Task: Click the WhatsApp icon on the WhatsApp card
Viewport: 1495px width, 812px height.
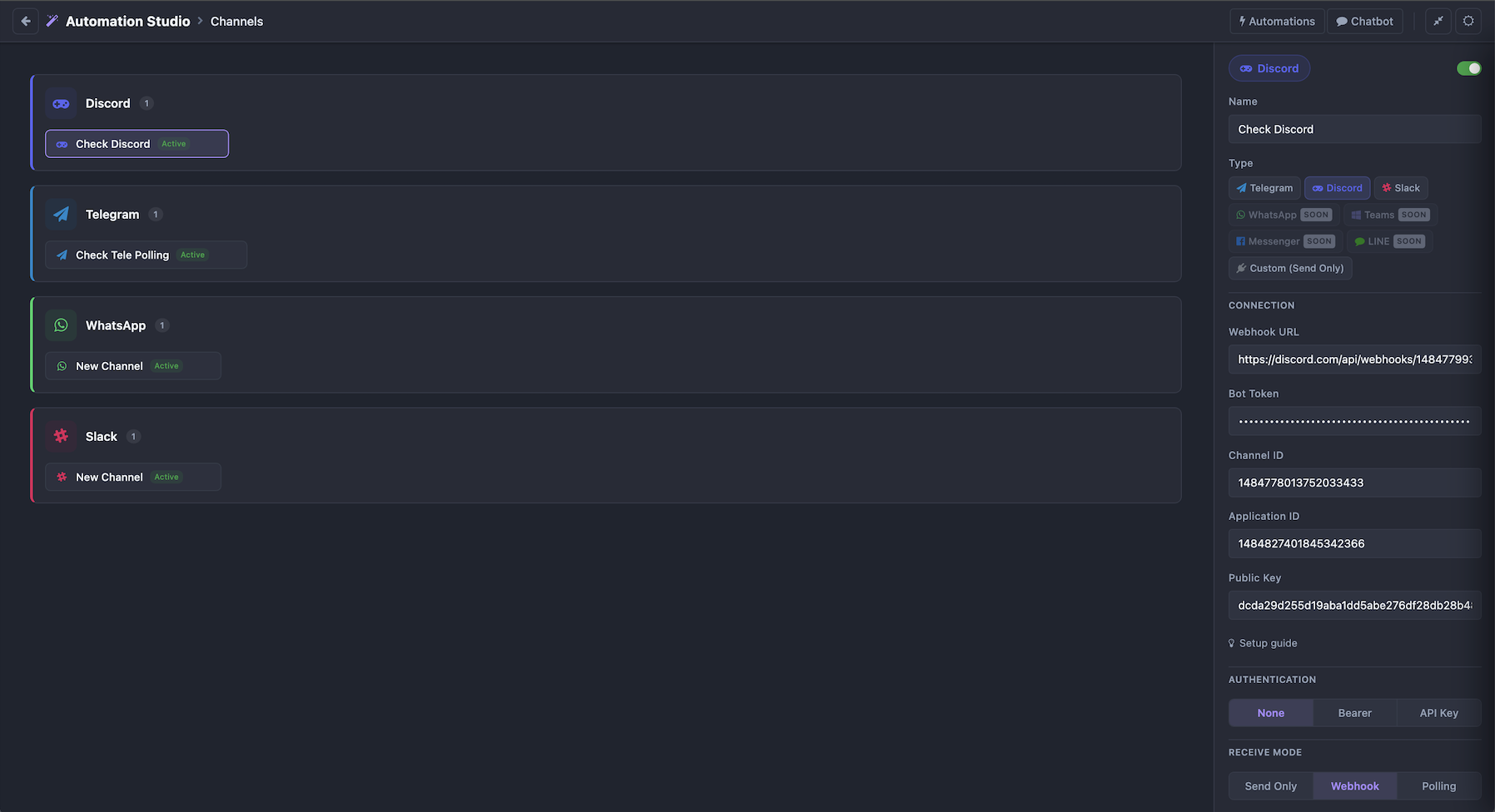Action: pyautogui.click(x=61, y=324)
